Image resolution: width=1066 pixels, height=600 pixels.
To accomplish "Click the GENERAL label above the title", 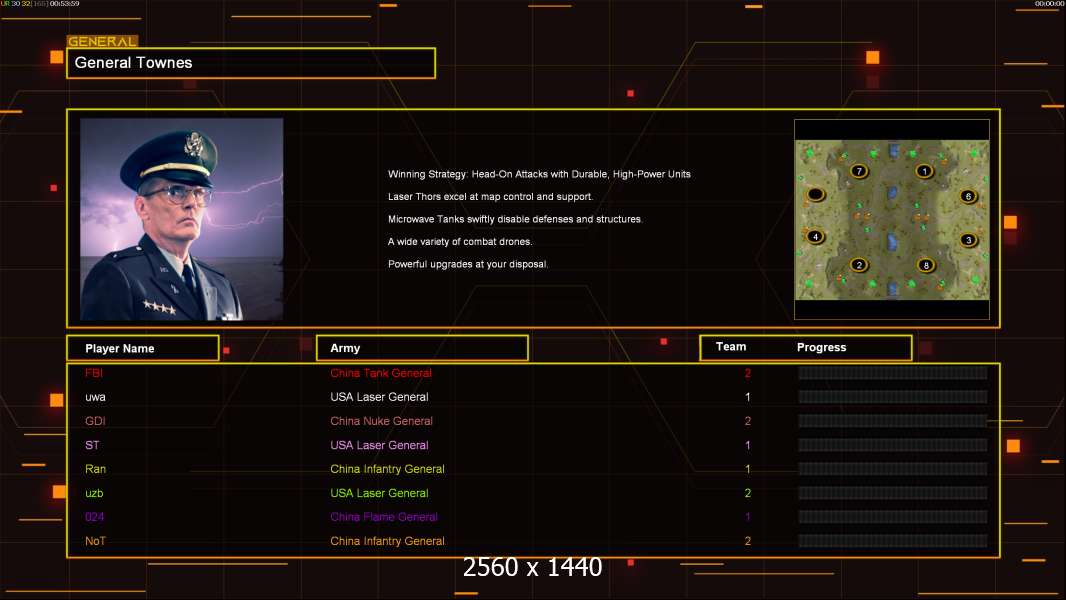I will (x=103, y=41).
